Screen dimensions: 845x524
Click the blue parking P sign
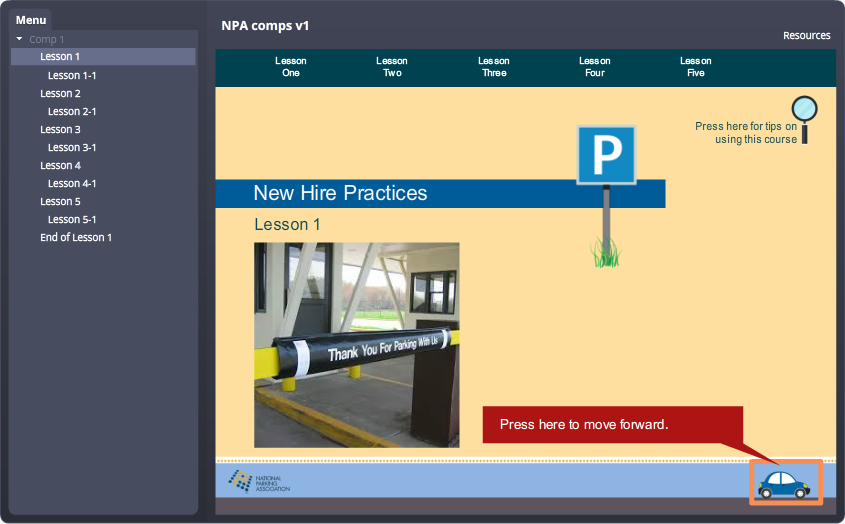(606, 155)
